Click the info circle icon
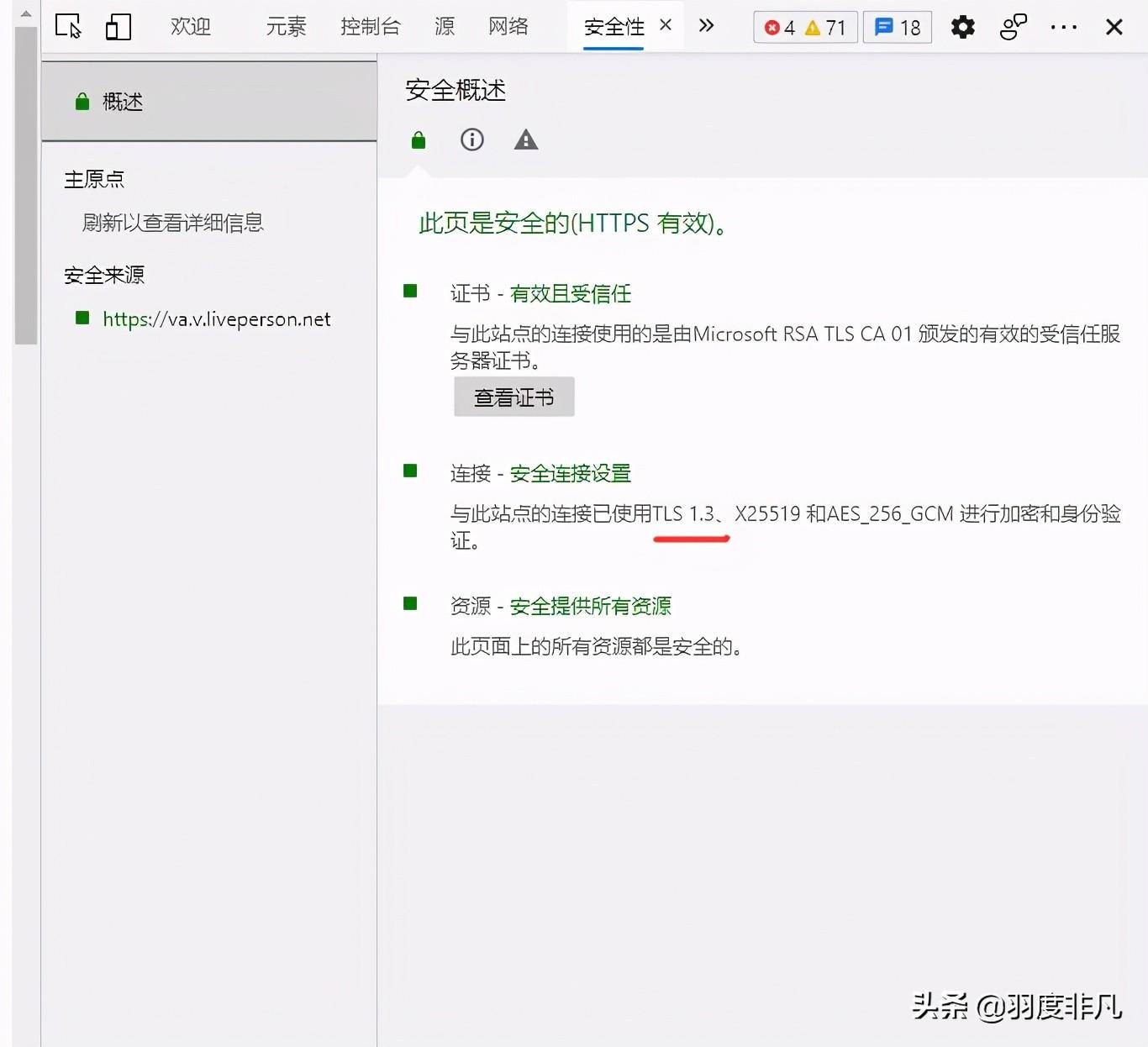The image size is (1148, 1047). [x=472, y=139]
